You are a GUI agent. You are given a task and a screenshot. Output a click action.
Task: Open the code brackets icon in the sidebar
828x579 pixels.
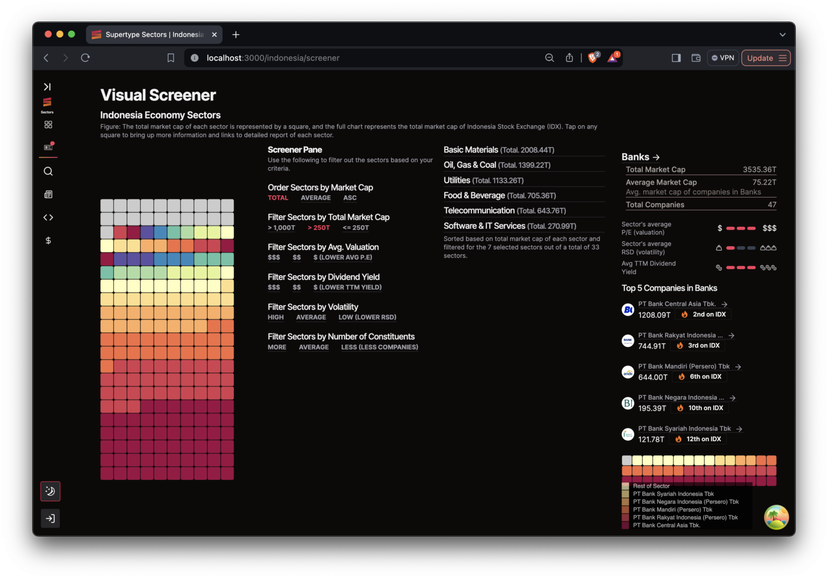tap(48, 217)
